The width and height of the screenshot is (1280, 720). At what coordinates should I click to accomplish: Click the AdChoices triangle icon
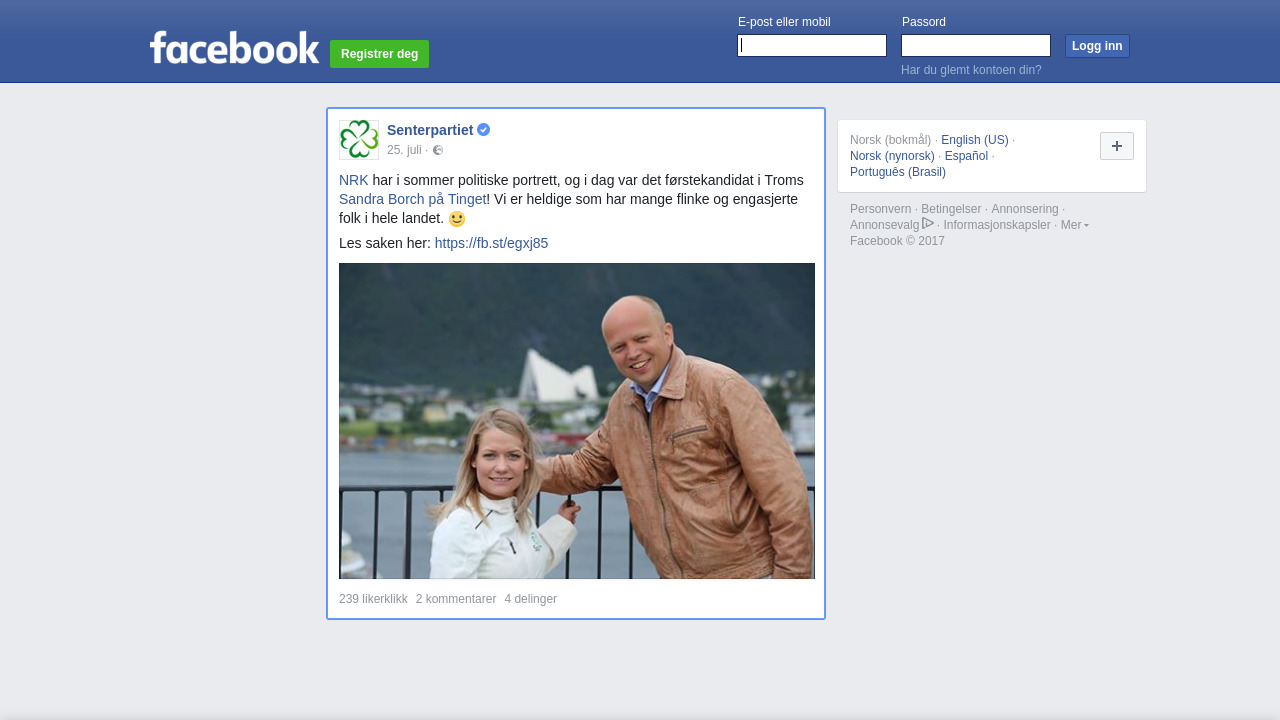928,224
